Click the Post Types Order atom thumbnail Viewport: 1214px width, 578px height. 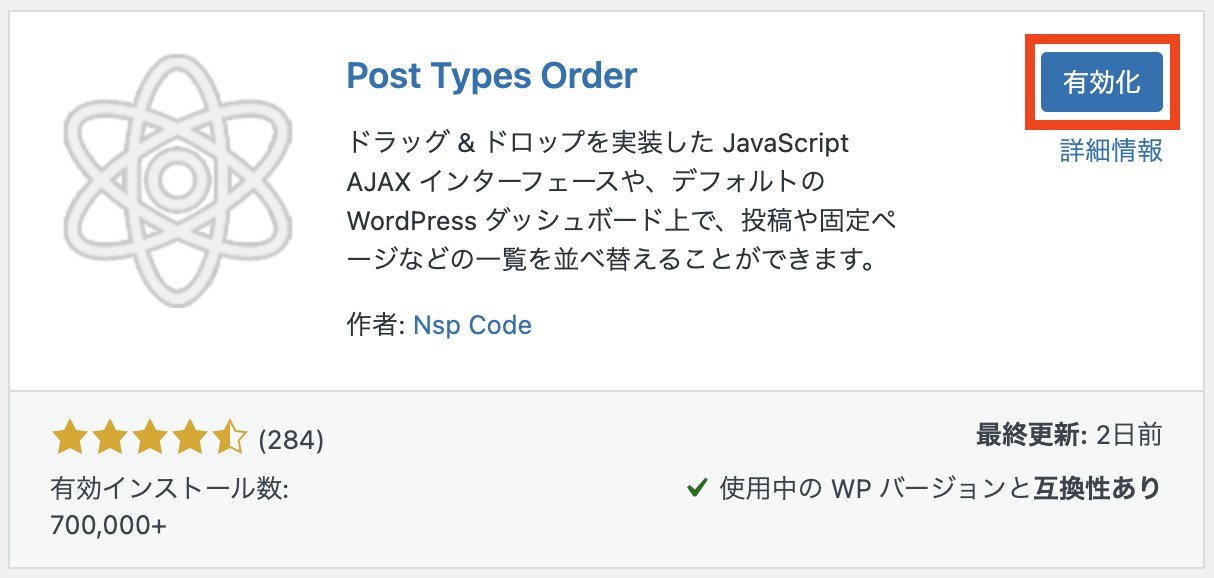(178, 180)
